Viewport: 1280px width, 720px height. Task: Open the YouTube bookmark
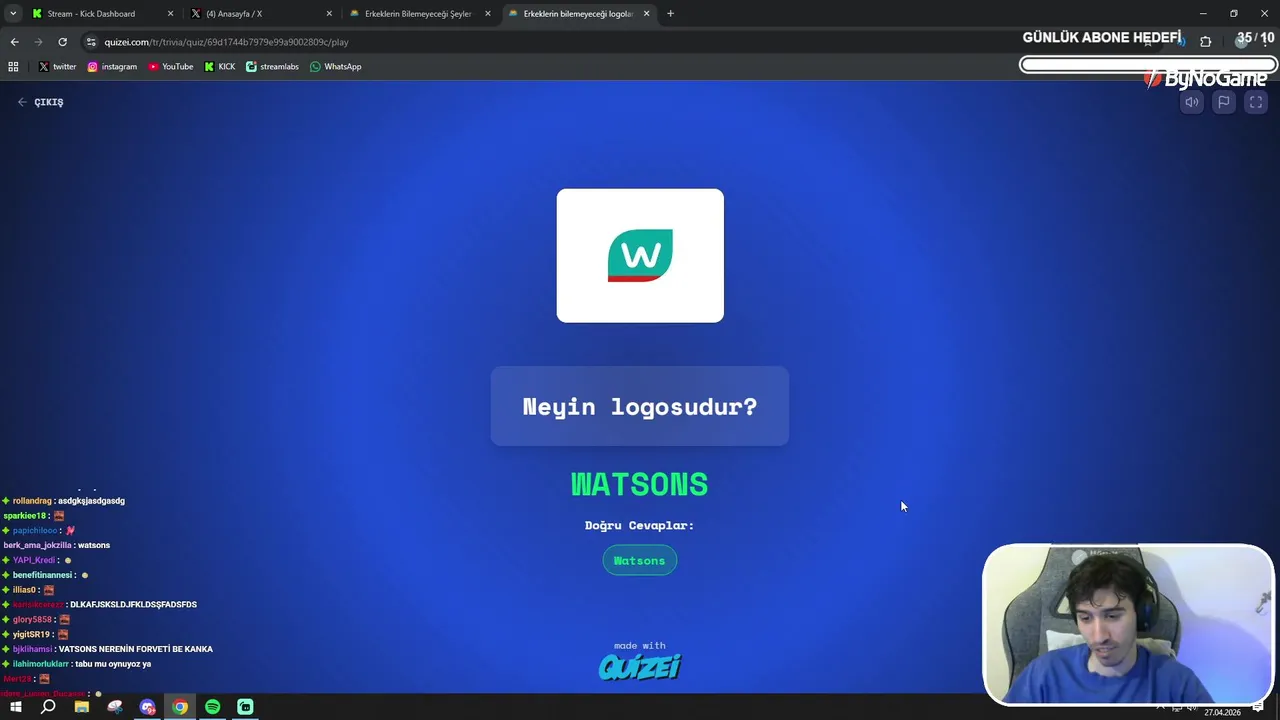point(171,67)
